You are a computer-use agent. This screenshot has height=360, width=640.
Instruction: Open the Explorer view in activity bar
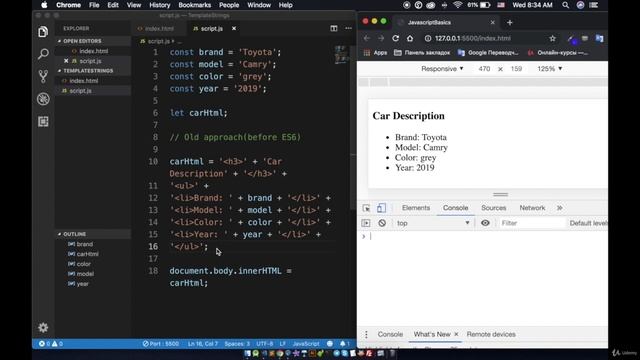pyautogui.click(x=43, y=32)
